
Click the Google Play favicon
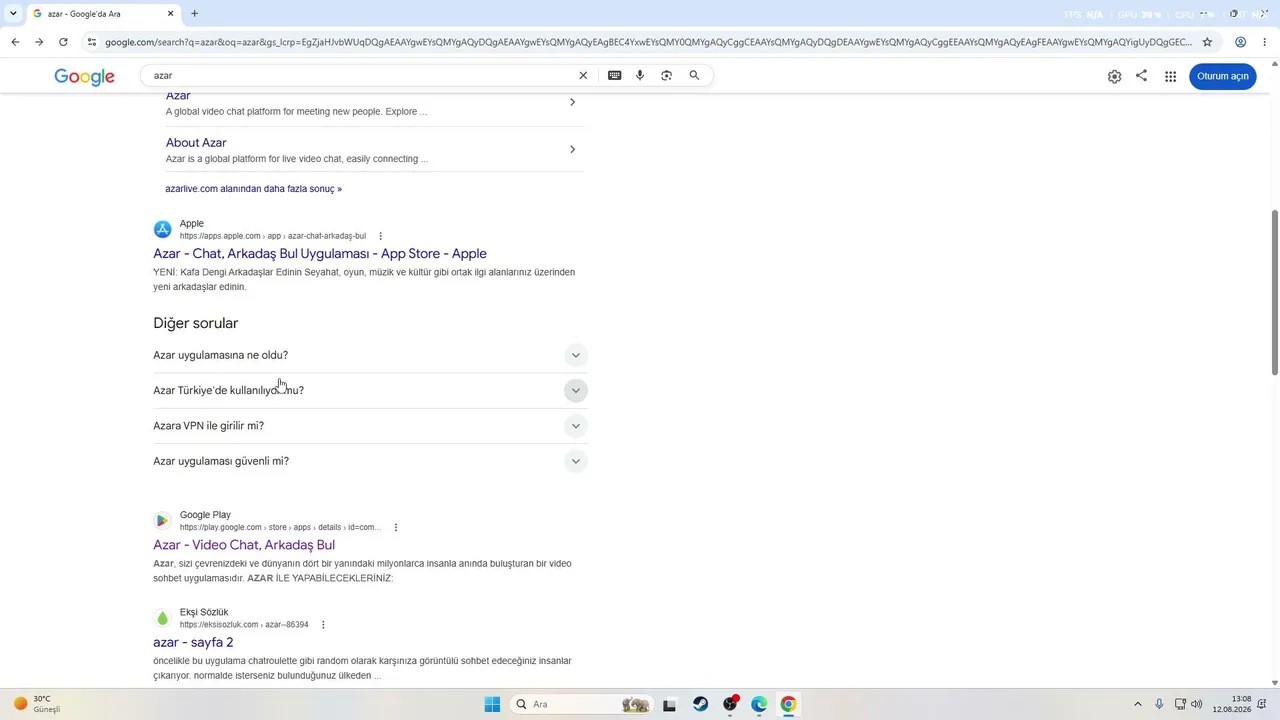point(162,520)
